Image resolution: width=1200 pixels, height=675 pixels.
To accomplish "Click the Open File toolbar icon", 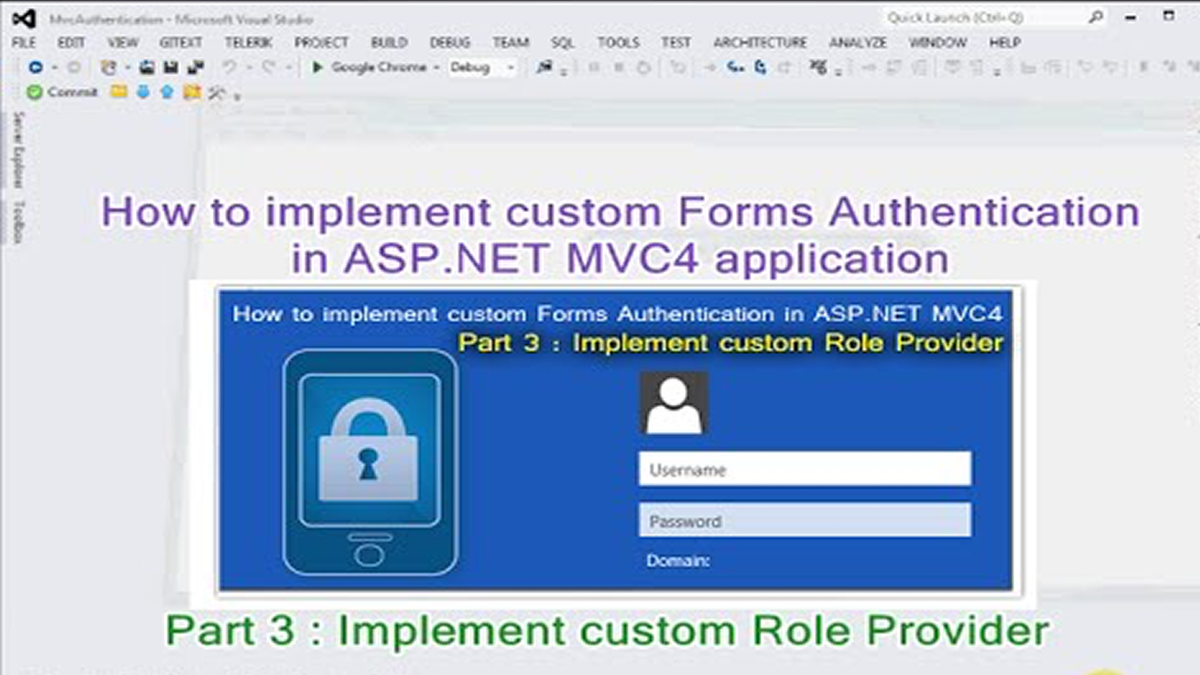I will pyautogui.click(x=146, y=67).
